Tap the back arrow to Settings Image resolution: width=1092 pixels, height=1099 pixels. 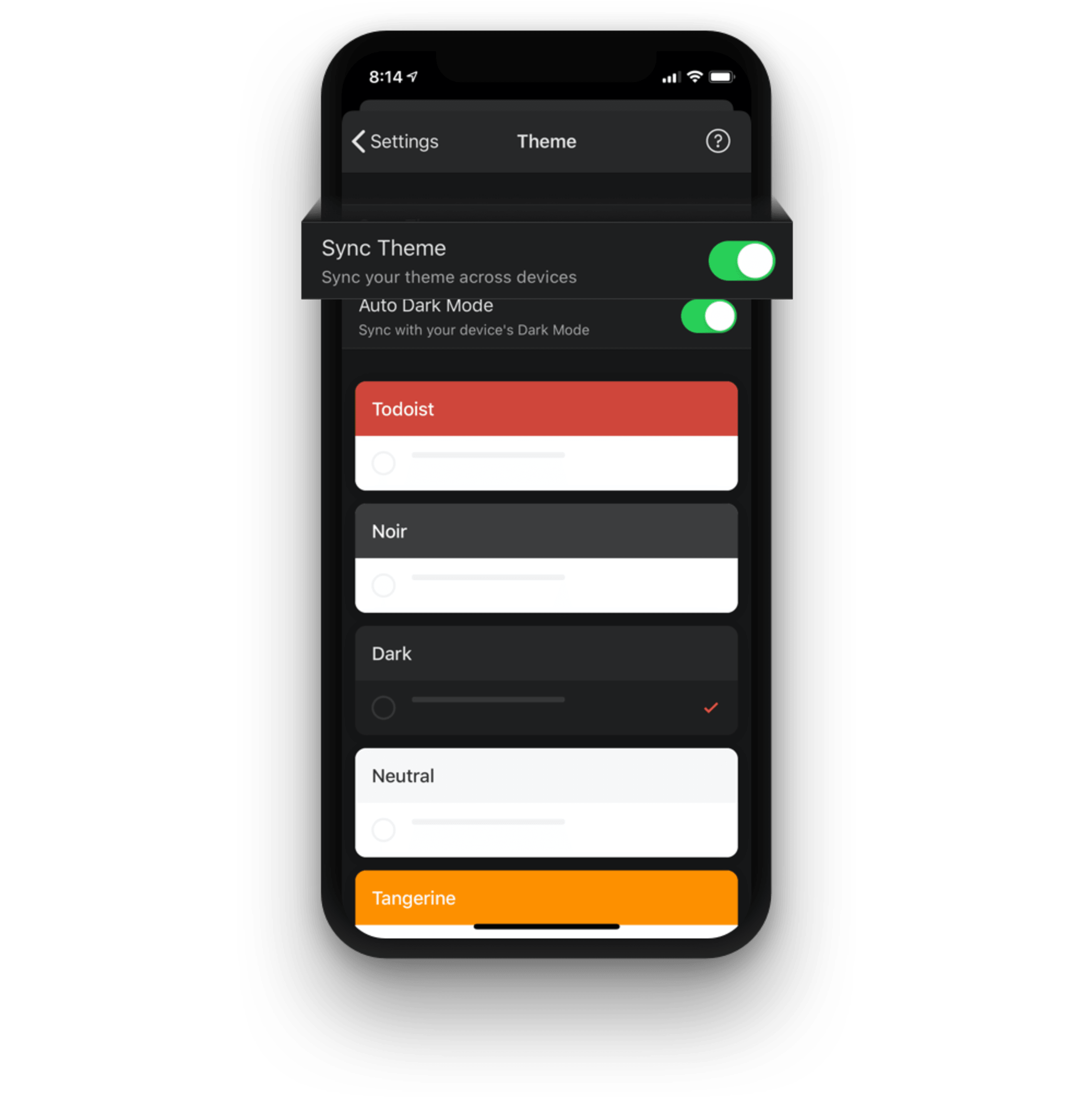(x=347, y=141)
